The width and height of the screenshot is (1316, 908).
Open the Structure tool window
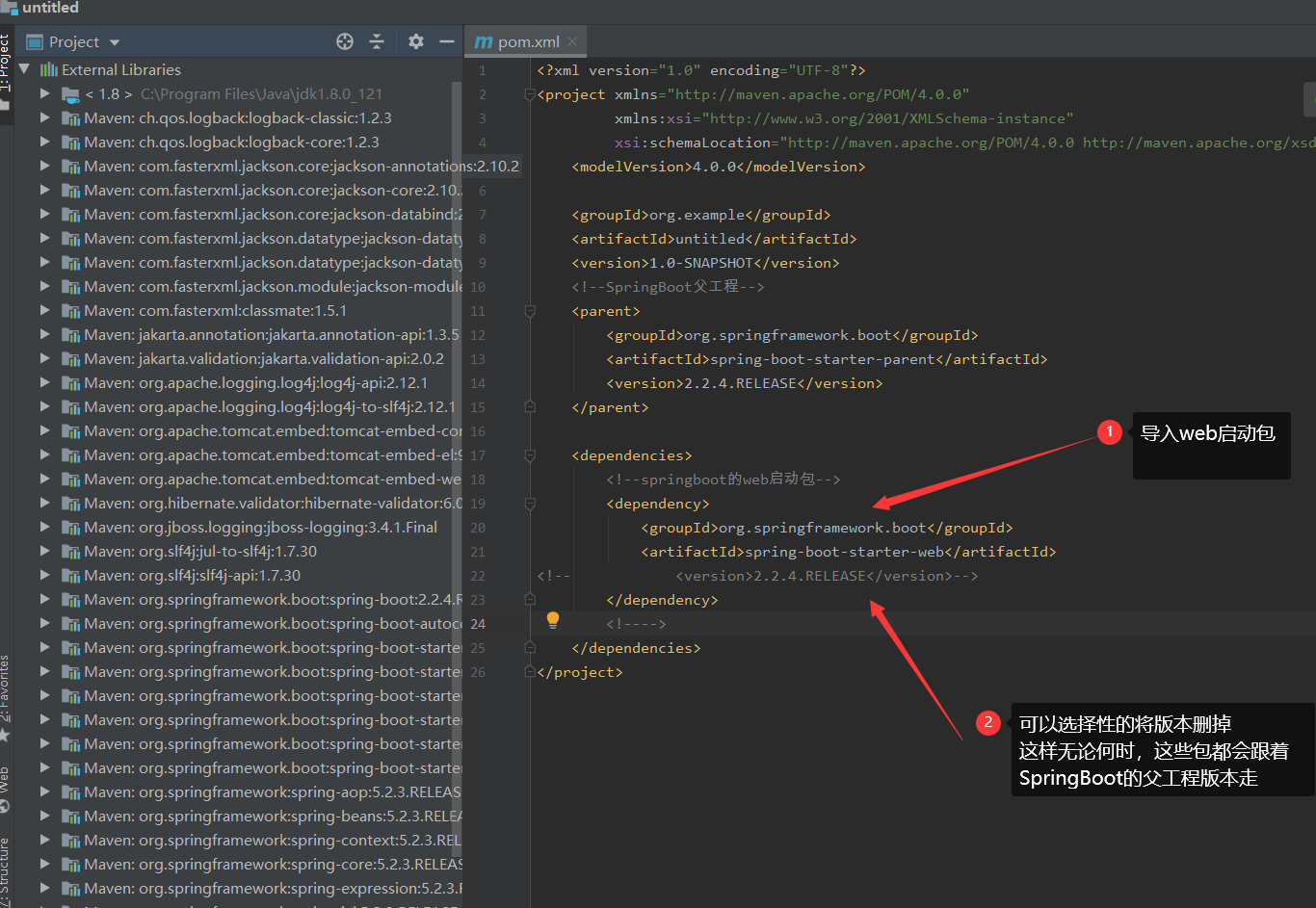6,872
